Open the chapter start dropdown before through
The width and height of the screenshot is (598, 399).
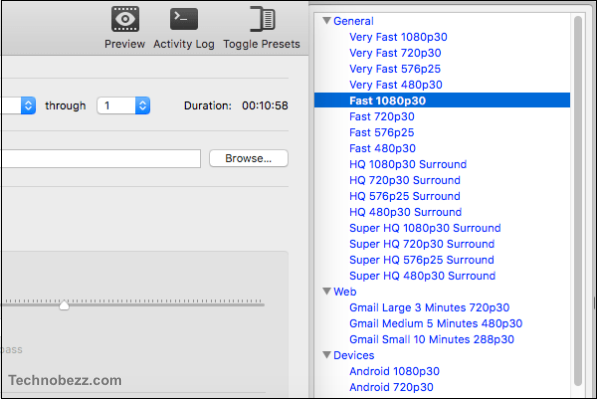tap(18, 106)
